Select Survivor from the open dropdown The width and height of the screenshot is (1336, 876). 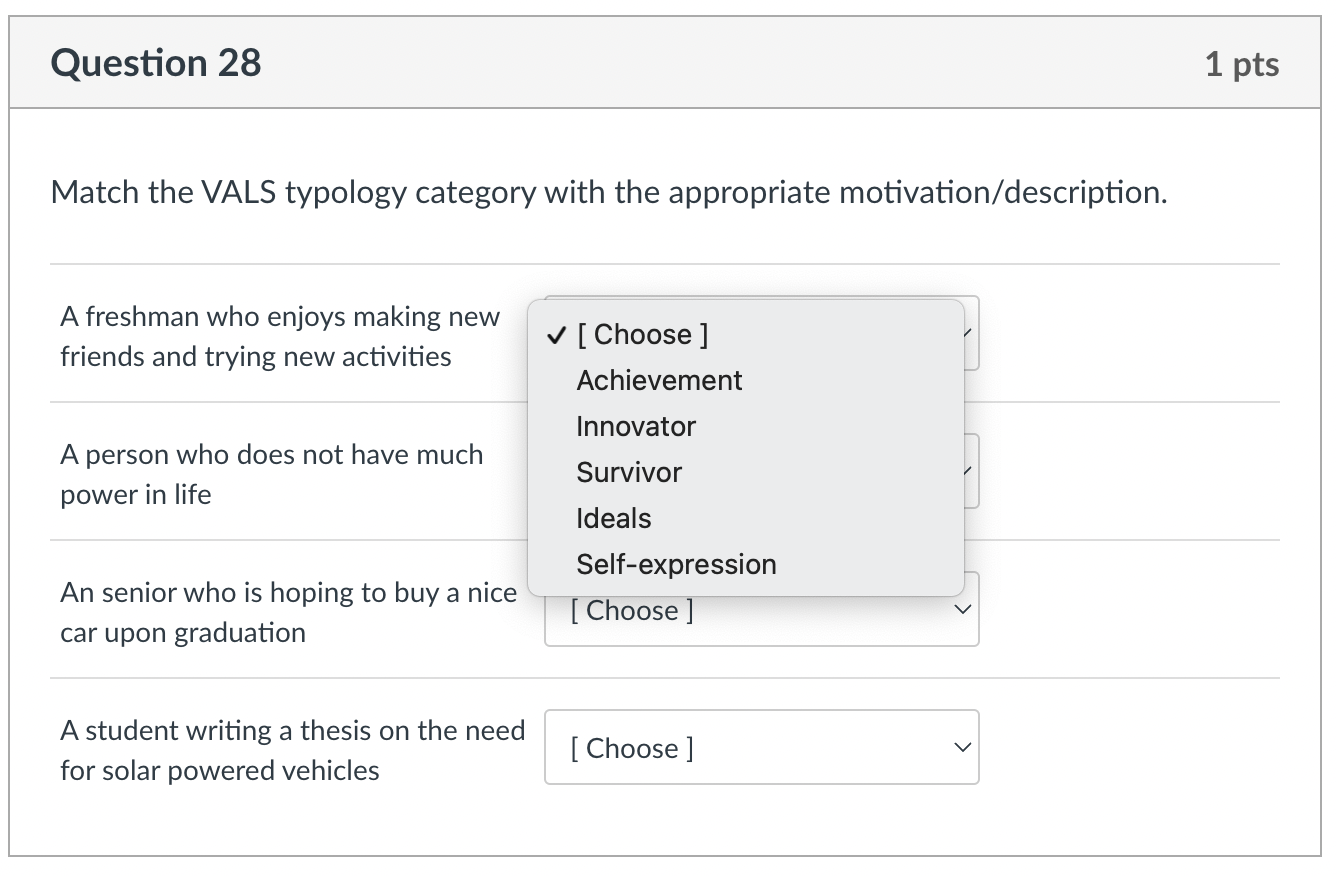(628, 472)
